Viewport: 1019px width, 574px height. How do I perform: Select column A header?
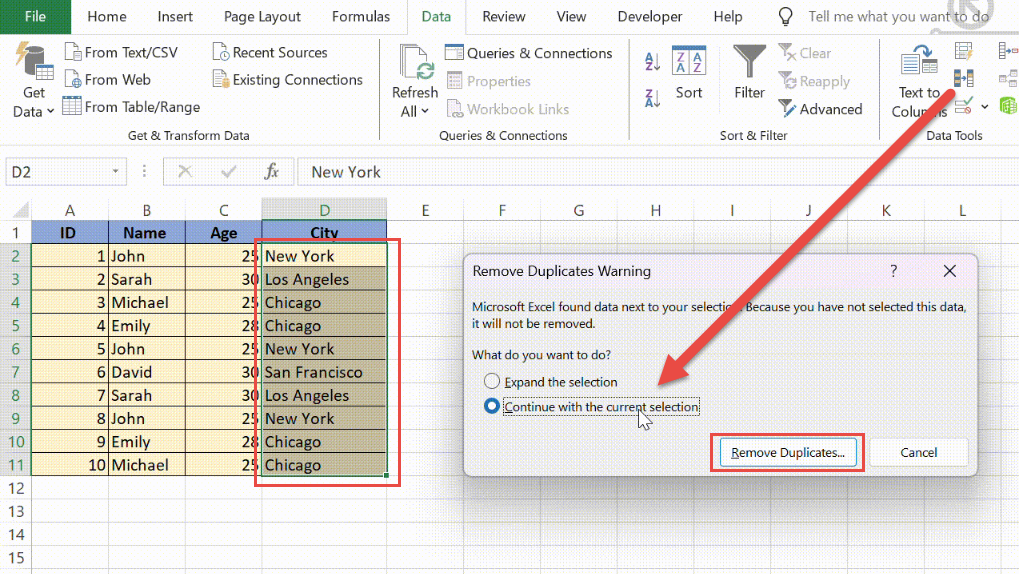pyautogui.click(x=70, y=210)
